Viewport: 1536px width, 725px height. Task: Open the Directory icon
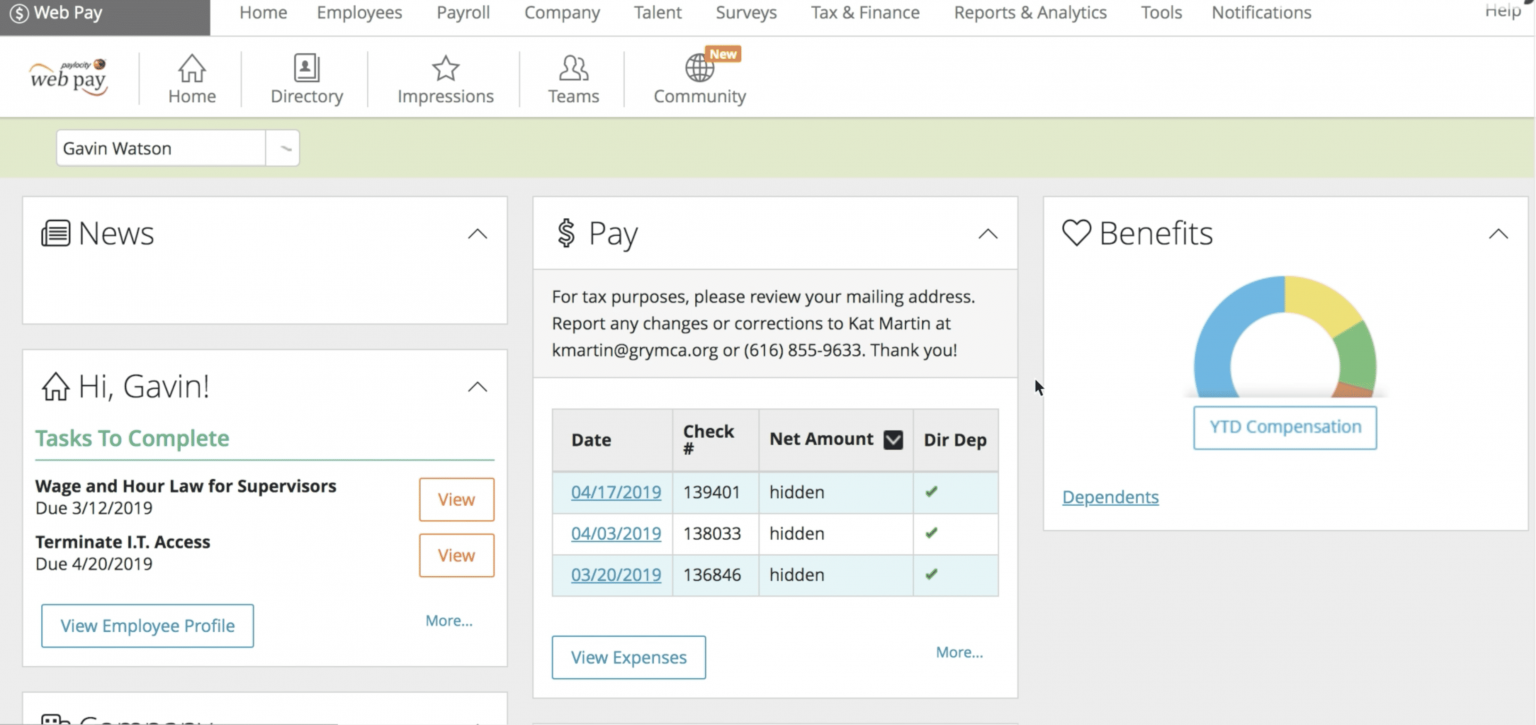pos(306,69)
